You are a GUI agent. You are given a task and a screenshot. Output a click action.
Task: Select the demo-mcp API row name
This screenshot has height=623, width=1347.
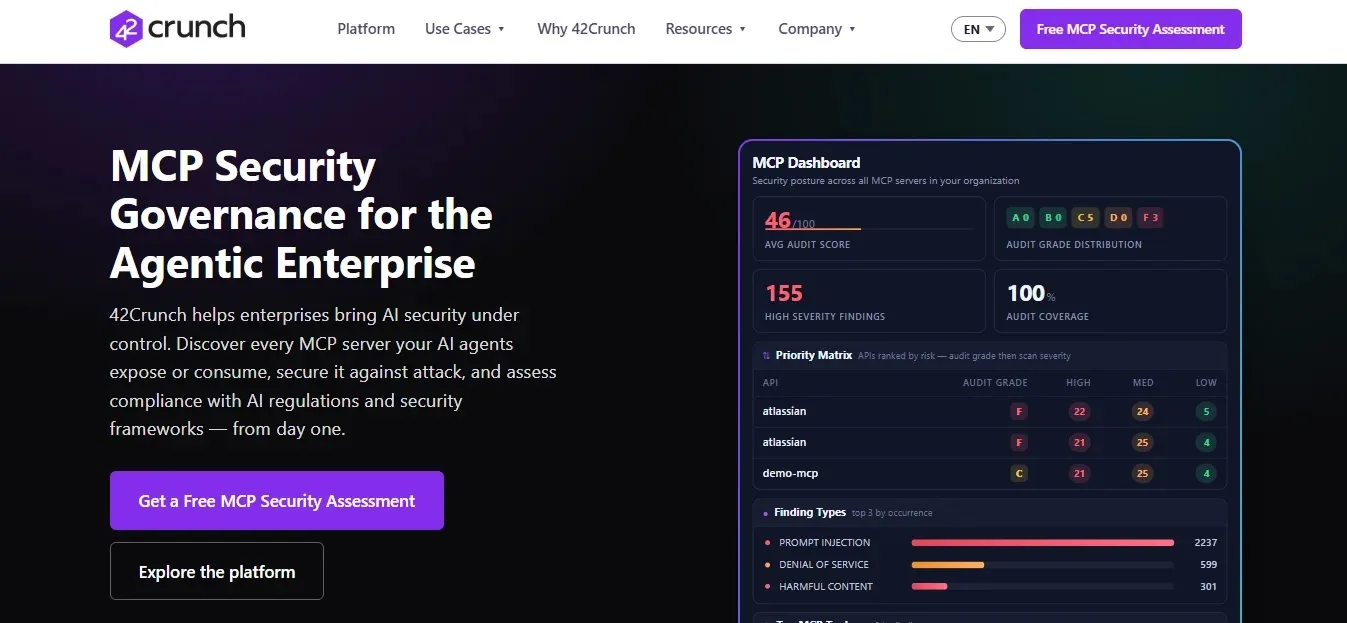(x=790, y=473)
